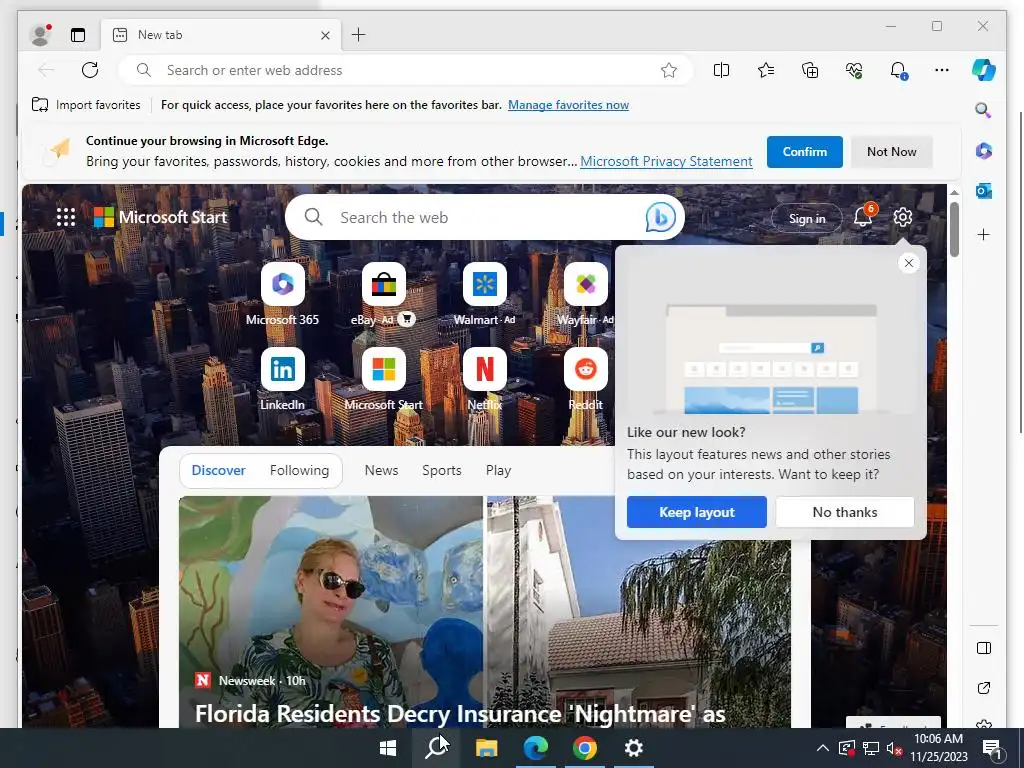The width and height of the screenshot is (1024, 768).
Task: Show hidden system tray icons
Action: point(823,748)
